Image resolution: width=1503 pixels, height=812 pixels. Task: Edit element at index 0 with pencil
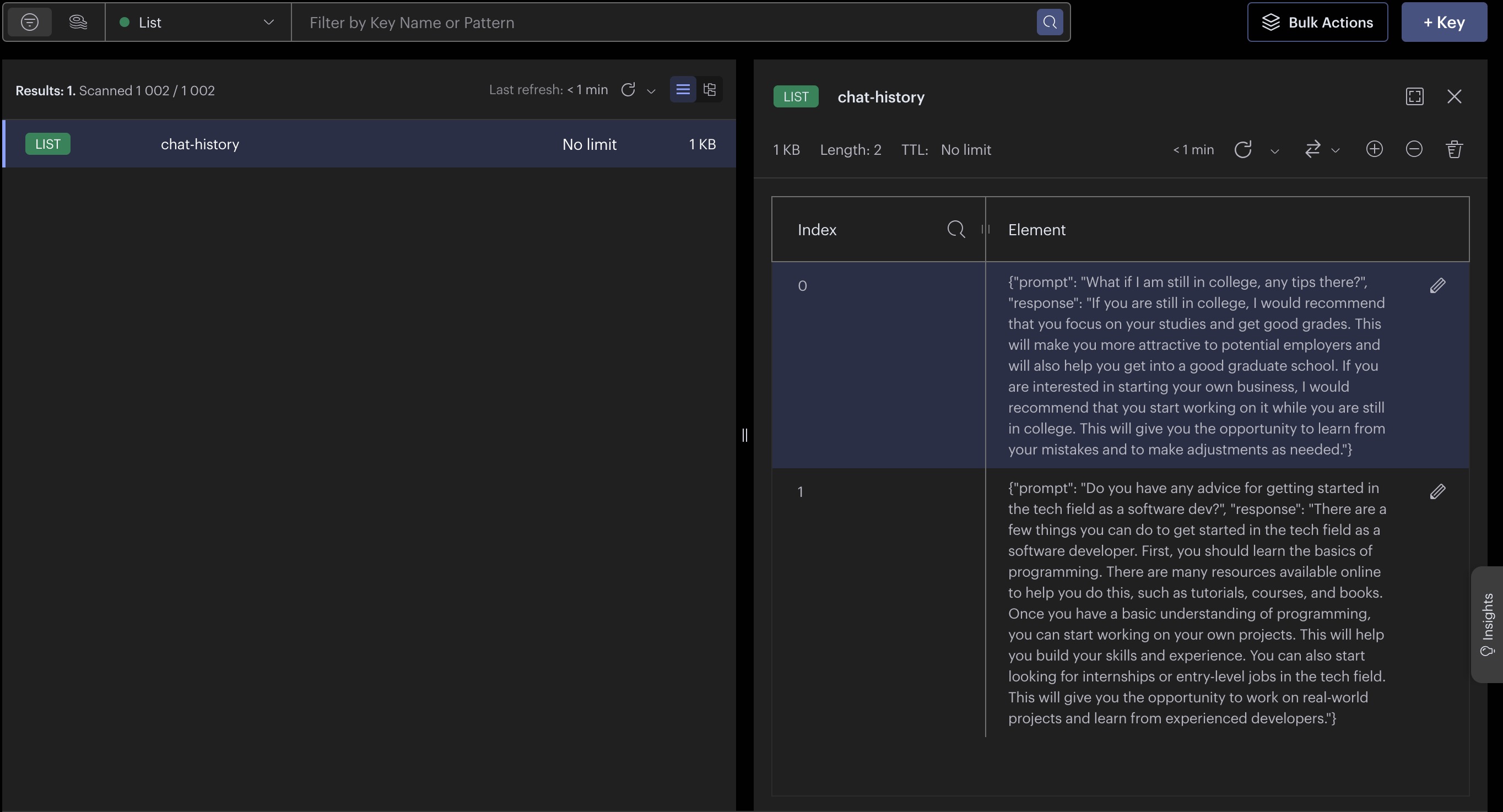click(x=1437, y=285)
